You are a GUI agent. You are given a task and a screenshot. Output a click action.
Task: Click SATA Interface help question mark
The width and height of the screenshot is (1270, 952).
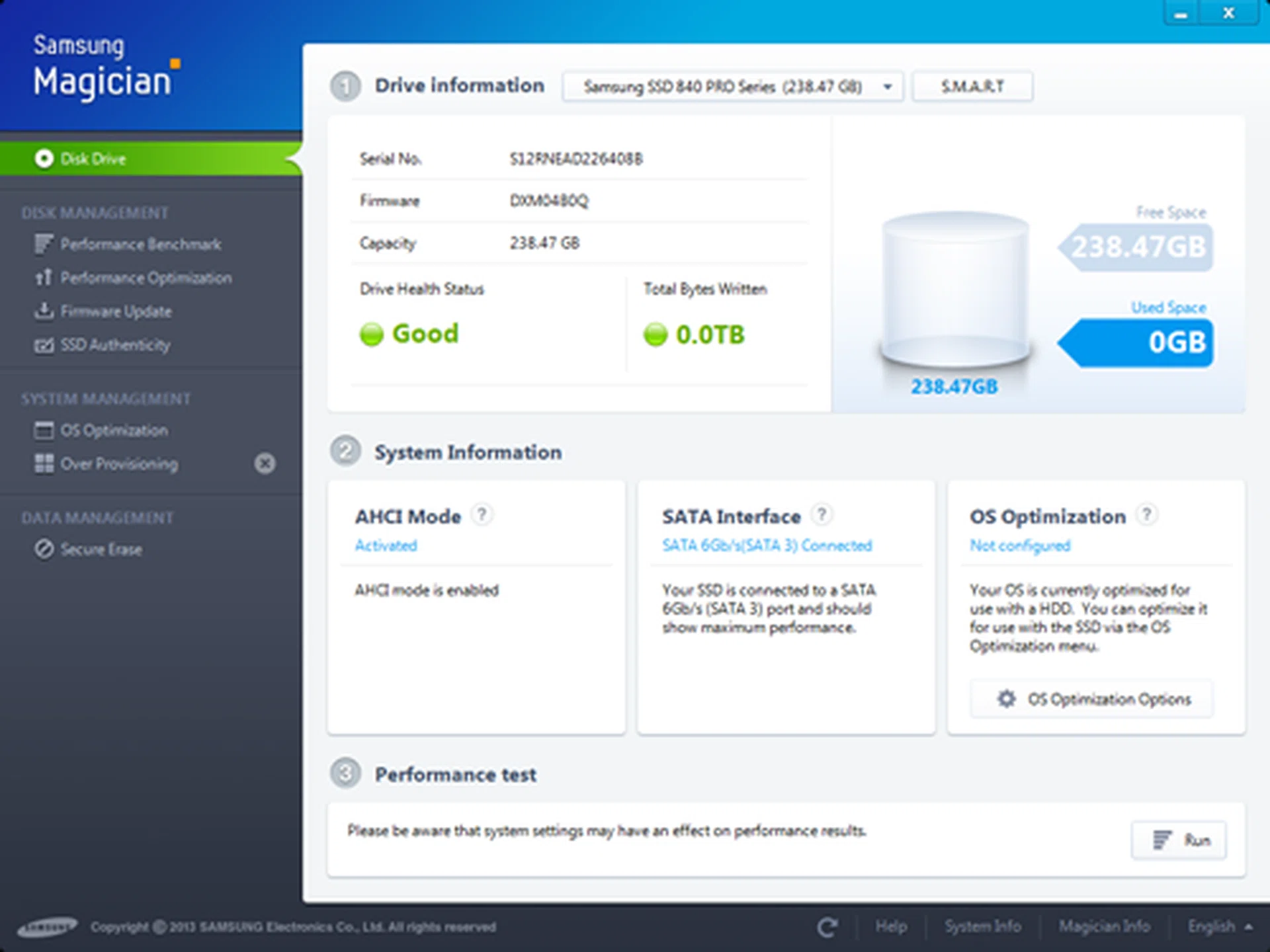pos(822,514)
